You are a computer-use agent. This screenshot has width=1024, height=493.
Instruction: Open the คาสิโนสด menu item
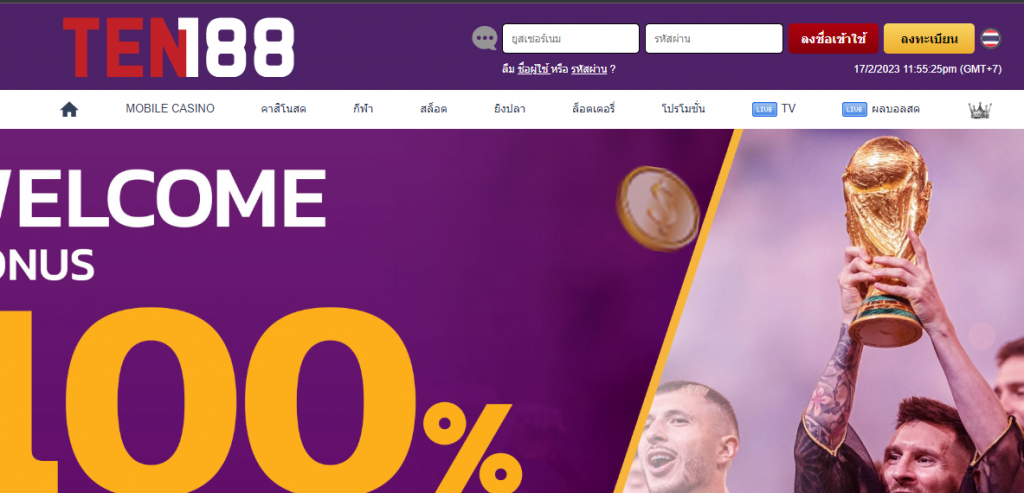click(x=283, y=109)
